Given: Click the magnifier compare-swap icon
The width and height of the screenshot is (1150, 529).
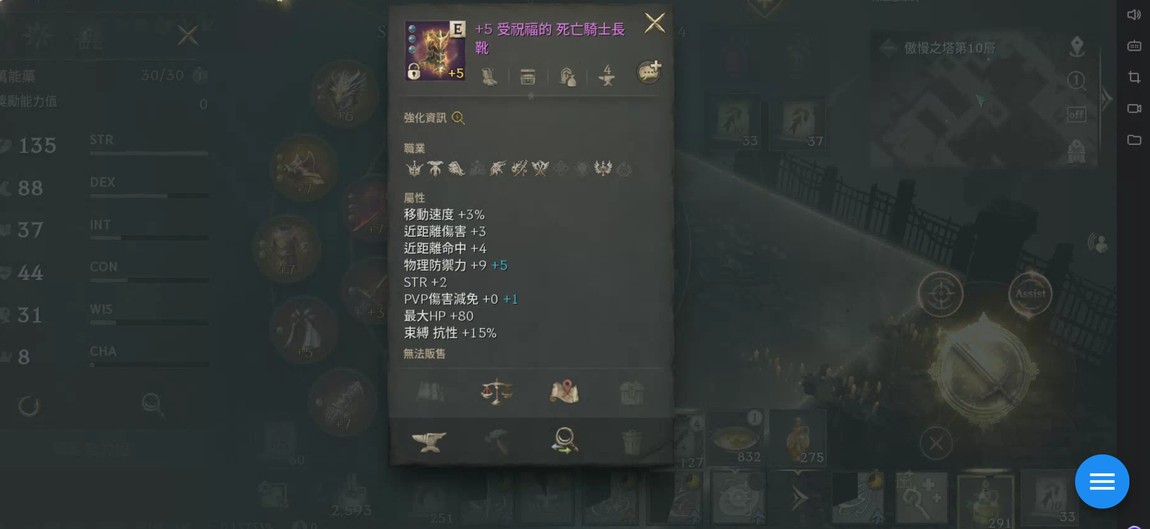Looking at the screenshot, I should (x=565, y=440).
